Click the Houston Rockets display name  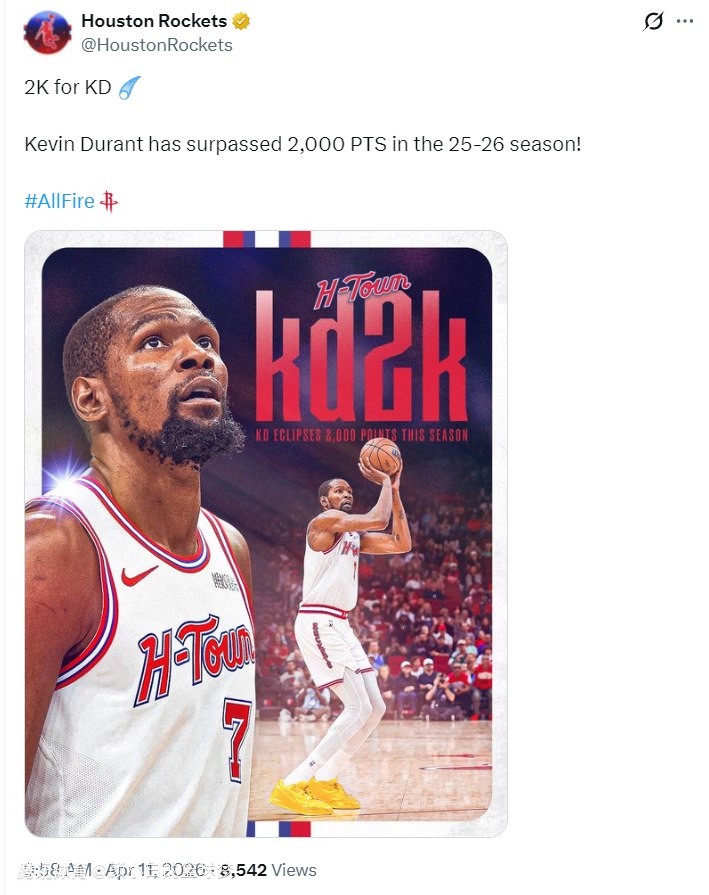tap(154, 21)
